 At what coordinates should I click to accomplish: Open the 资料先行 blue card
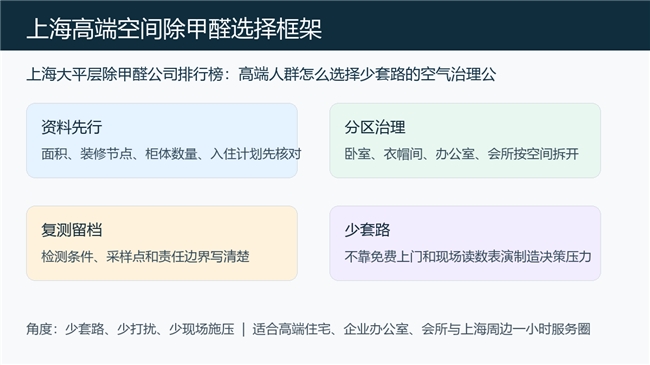coord(162,141)
